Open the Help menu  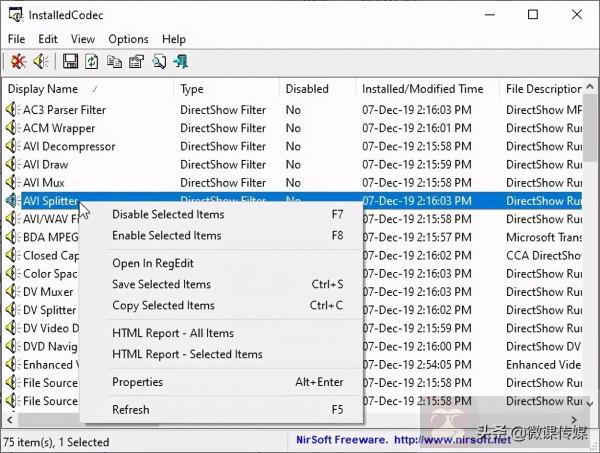(174, 39)
